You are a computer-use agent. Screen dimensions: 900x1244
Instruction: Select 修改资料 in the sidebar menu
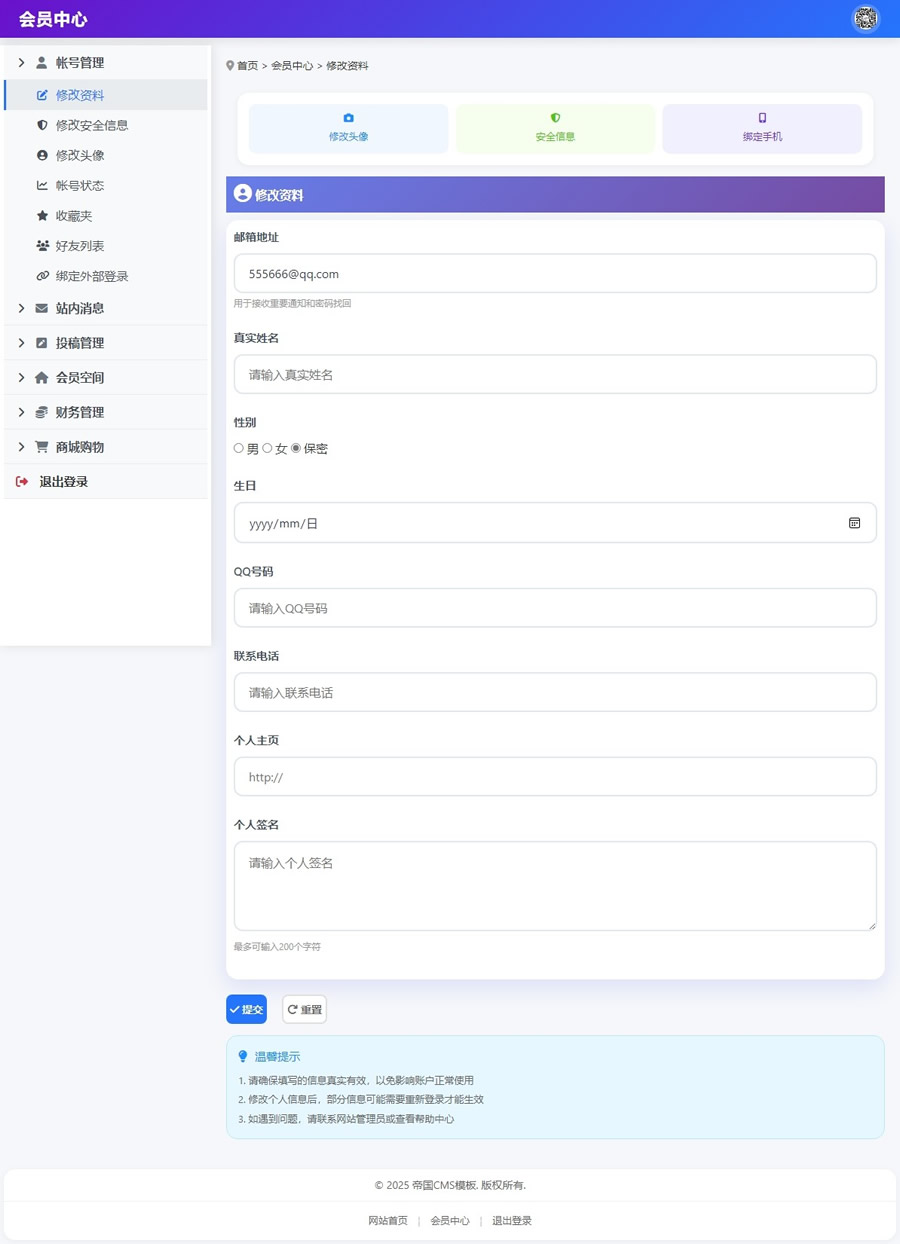[78, 94]
